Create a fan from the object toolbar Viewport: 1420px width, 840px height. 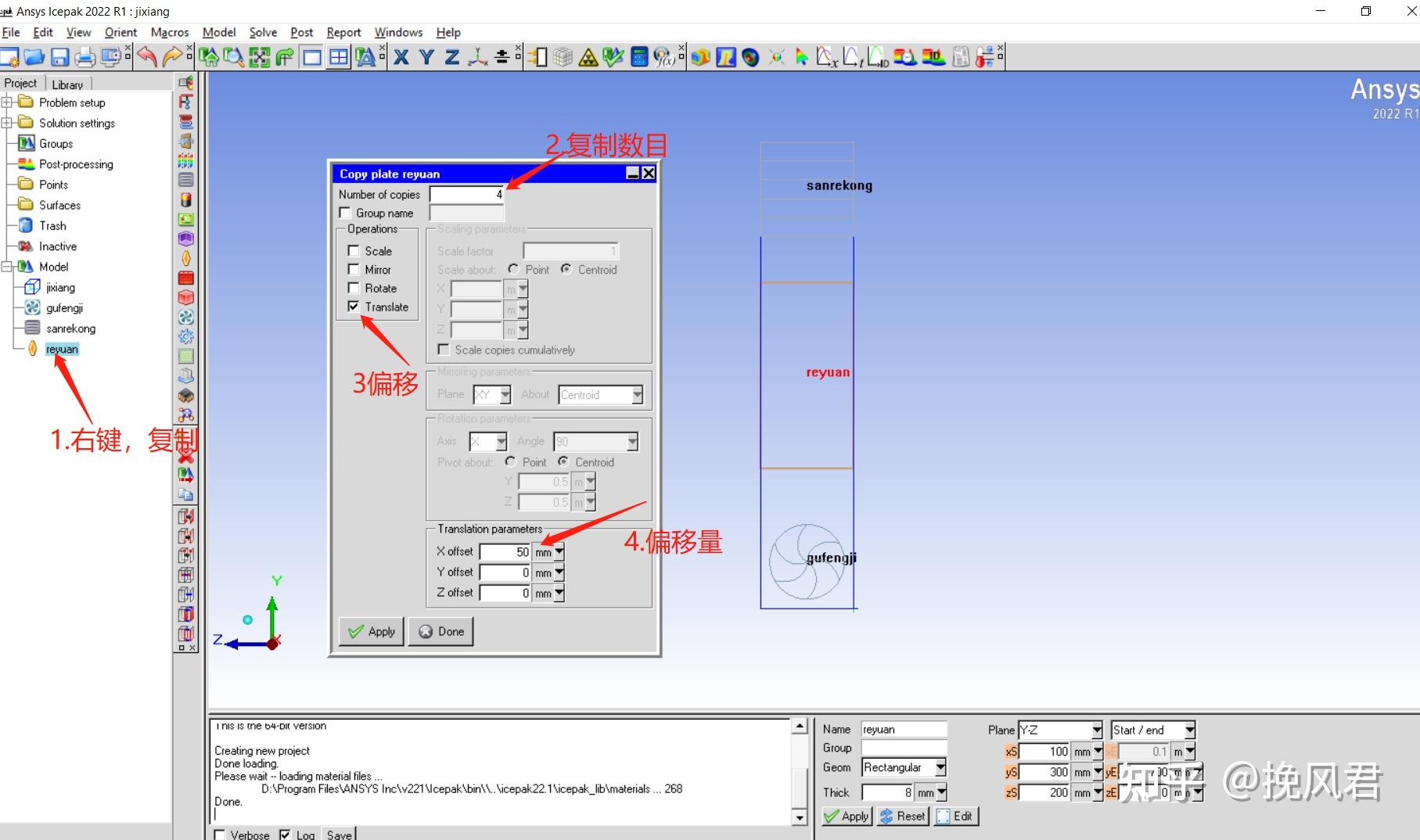pyautogui.click(x=186, y=317)
